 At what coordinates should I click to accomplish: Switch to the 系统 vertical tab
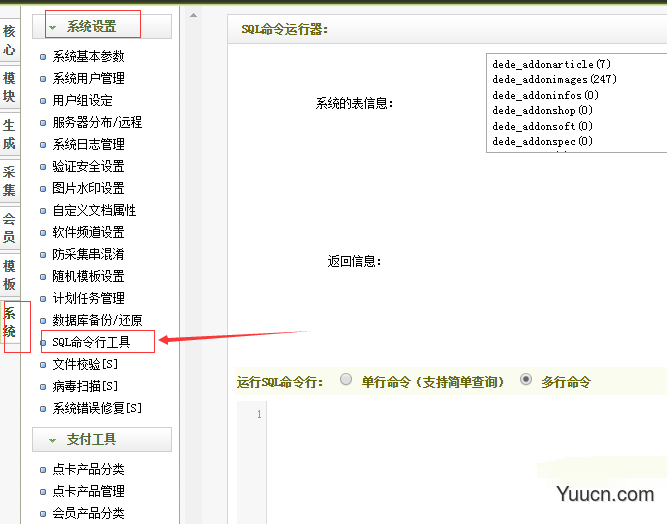pyautogui.click(x=9, y=322)
